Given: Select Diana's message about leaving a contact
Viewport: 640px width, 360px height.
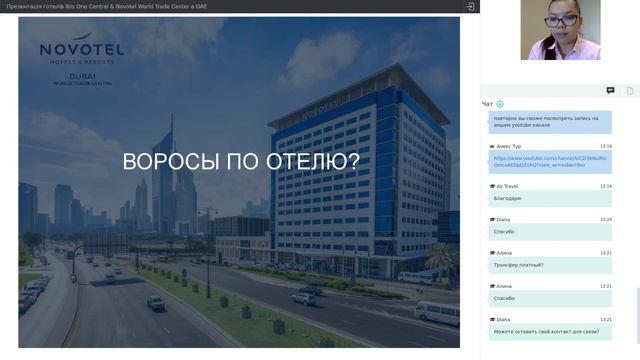Looking at the screenshot, I should point(550,332).
